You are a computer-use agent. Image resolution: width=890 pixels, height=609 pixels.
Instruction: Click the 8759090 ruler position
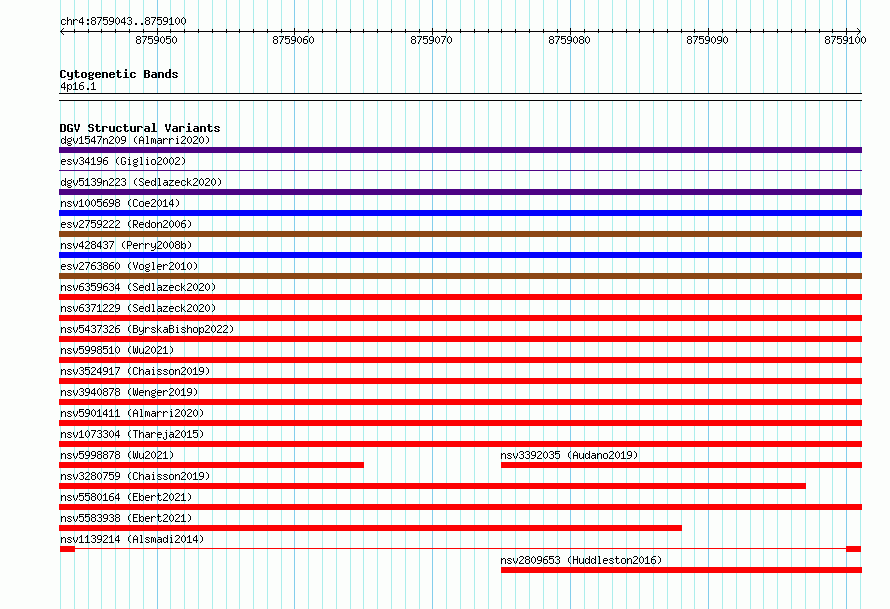coord(707,40)
